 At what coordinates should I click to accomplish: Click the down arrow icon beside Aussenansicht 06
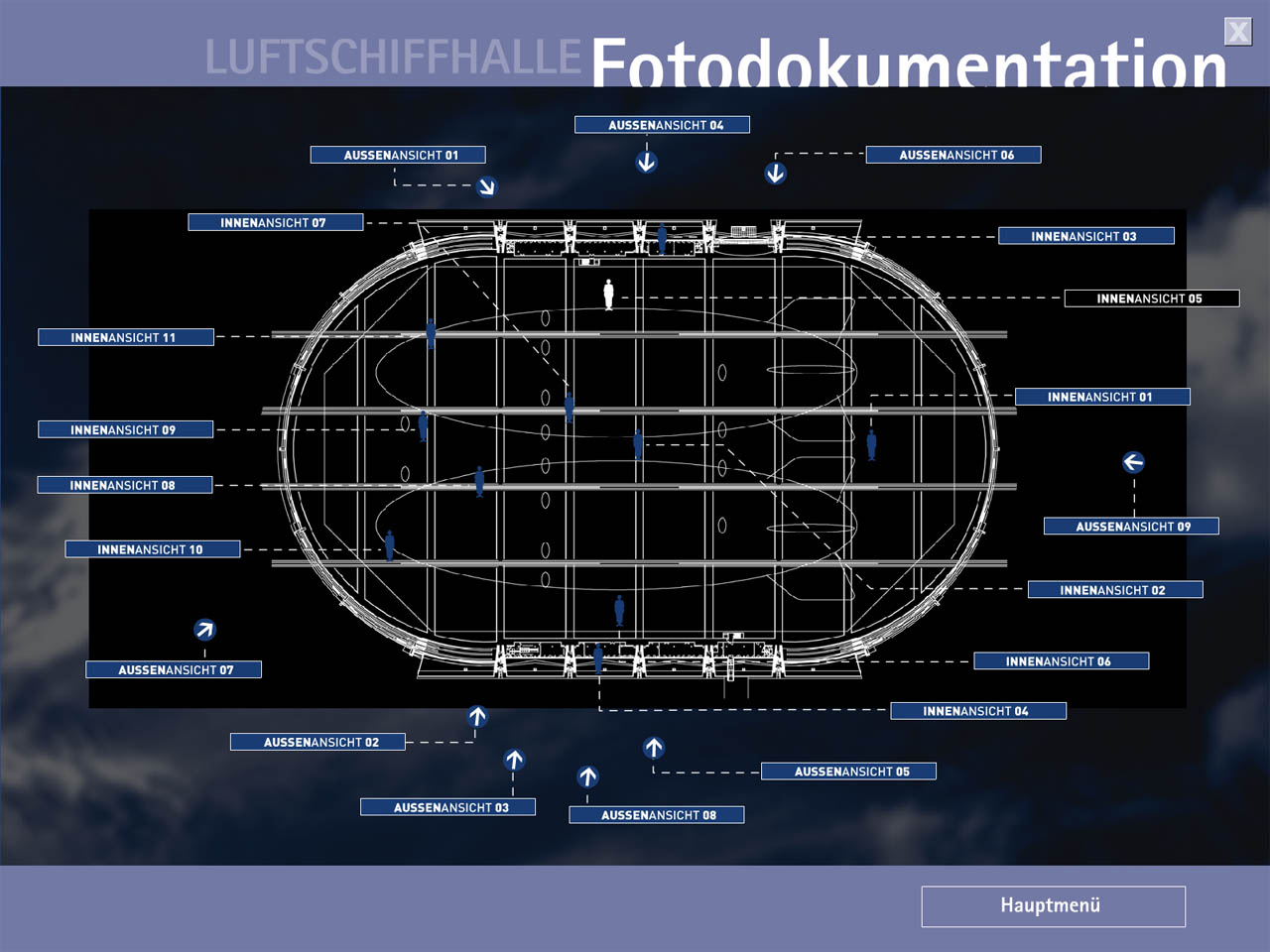[775, 174]
